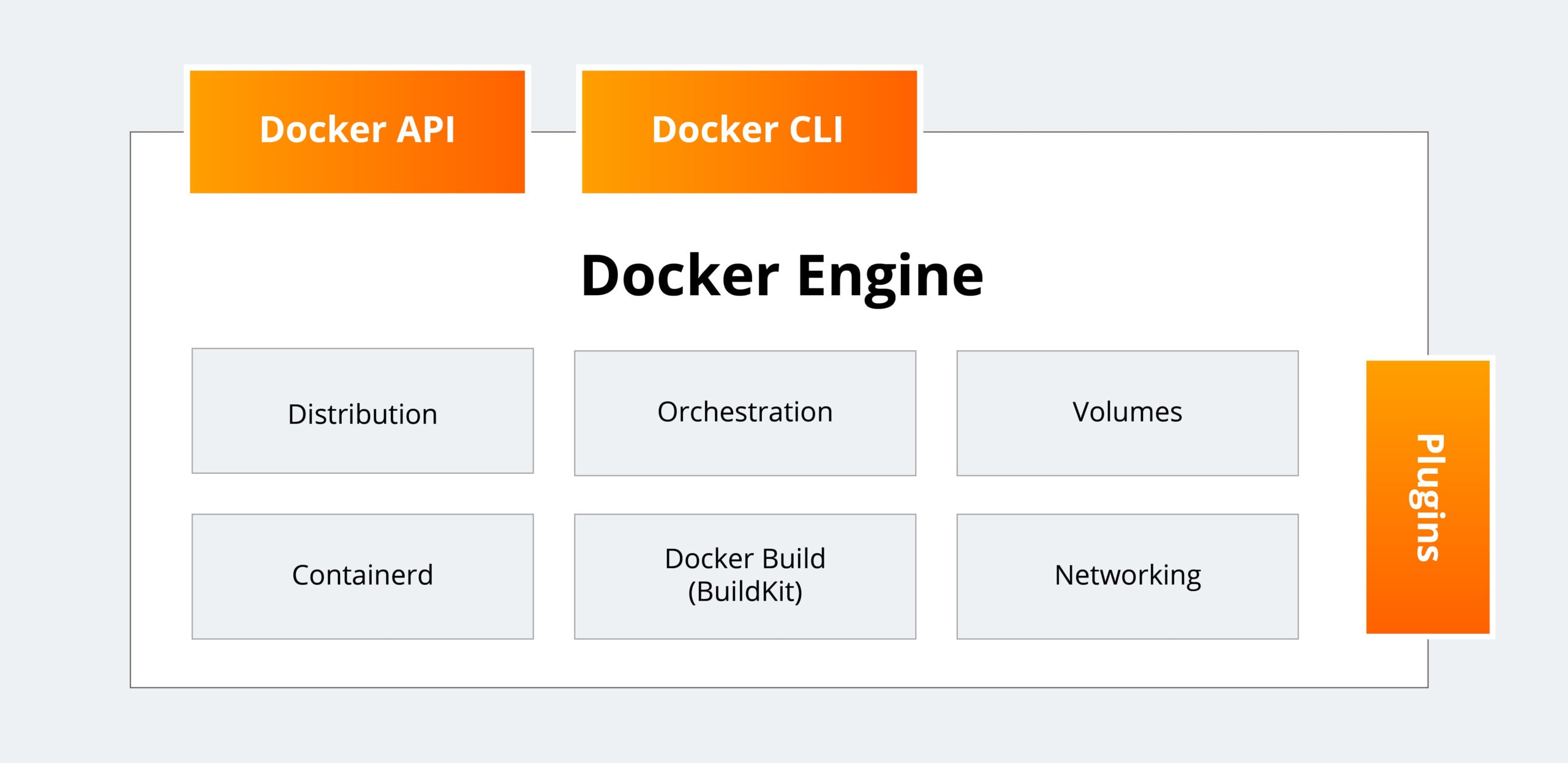Image resolution: width=1568 pixels, height=763 pixels.
Task: Click the Docker Engine heading
Action: click(x=782, y=276)
